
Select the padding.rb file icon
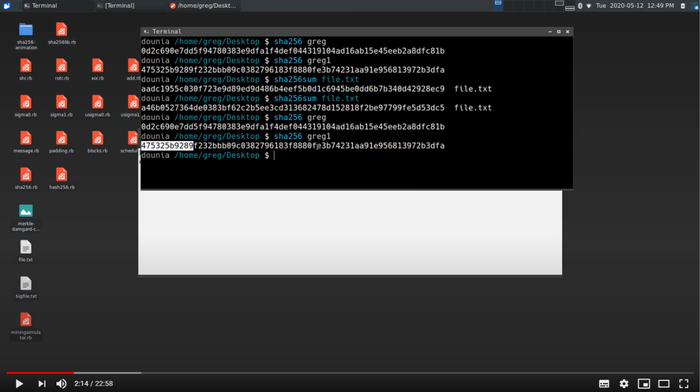click(62, 139)
